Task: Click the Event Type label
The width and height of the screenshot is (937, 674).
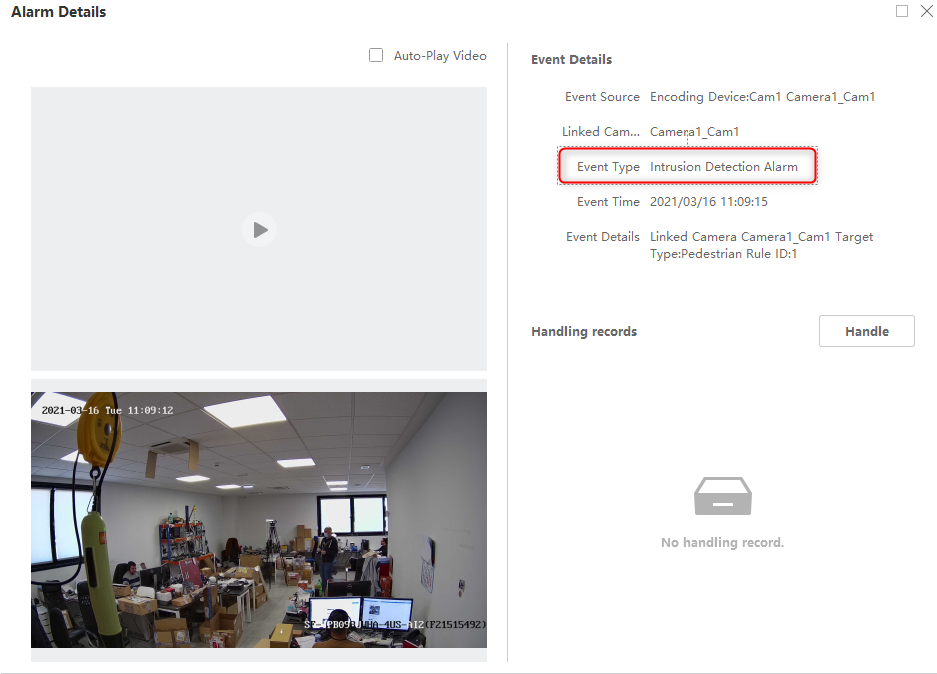Action: (608, 167)
